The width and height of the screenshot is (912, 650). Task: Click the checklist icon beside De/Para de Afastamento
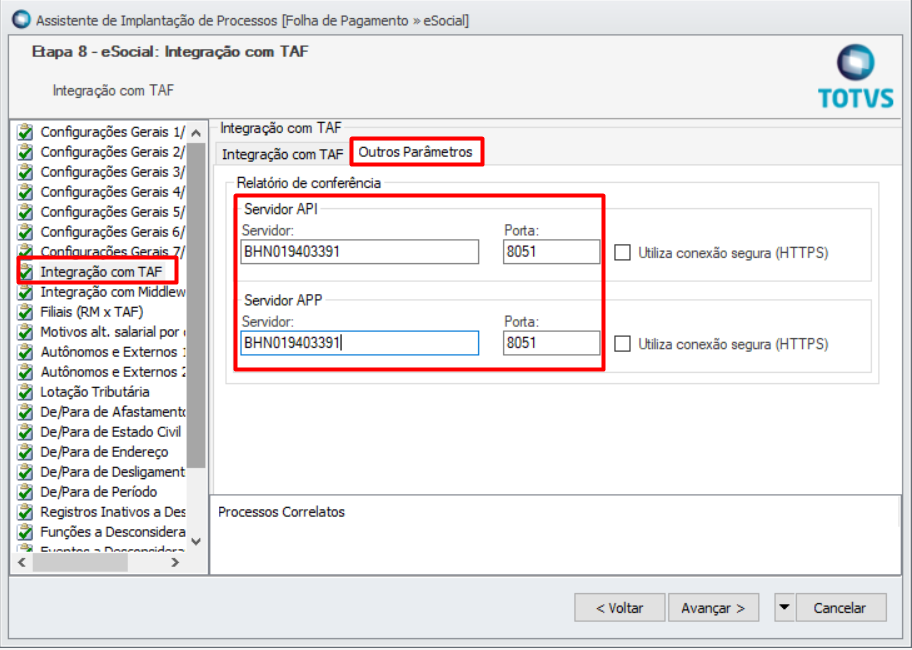[x=25, y=412]
